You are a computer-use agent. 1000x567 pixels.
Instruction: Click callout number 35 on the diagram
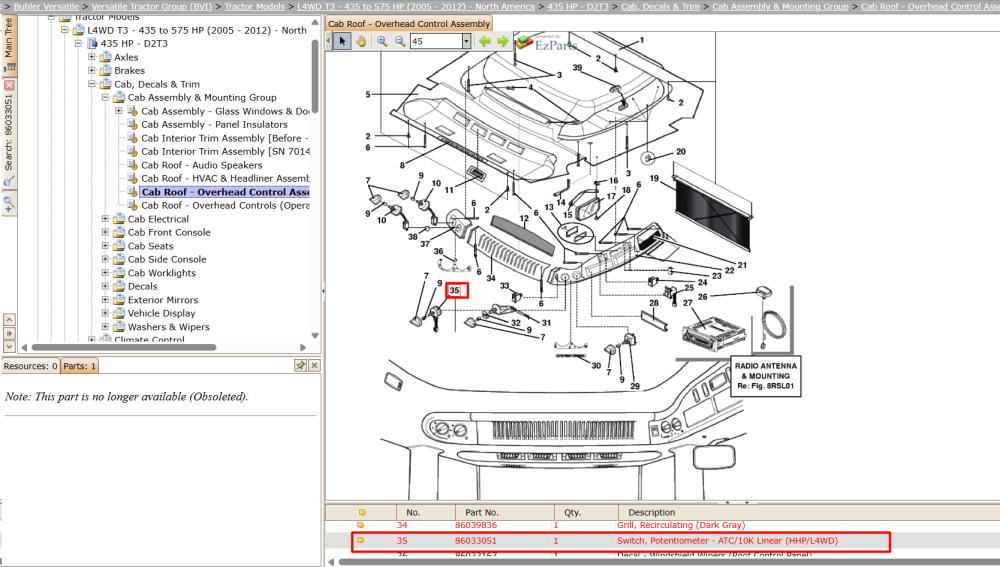coord(457,290)
